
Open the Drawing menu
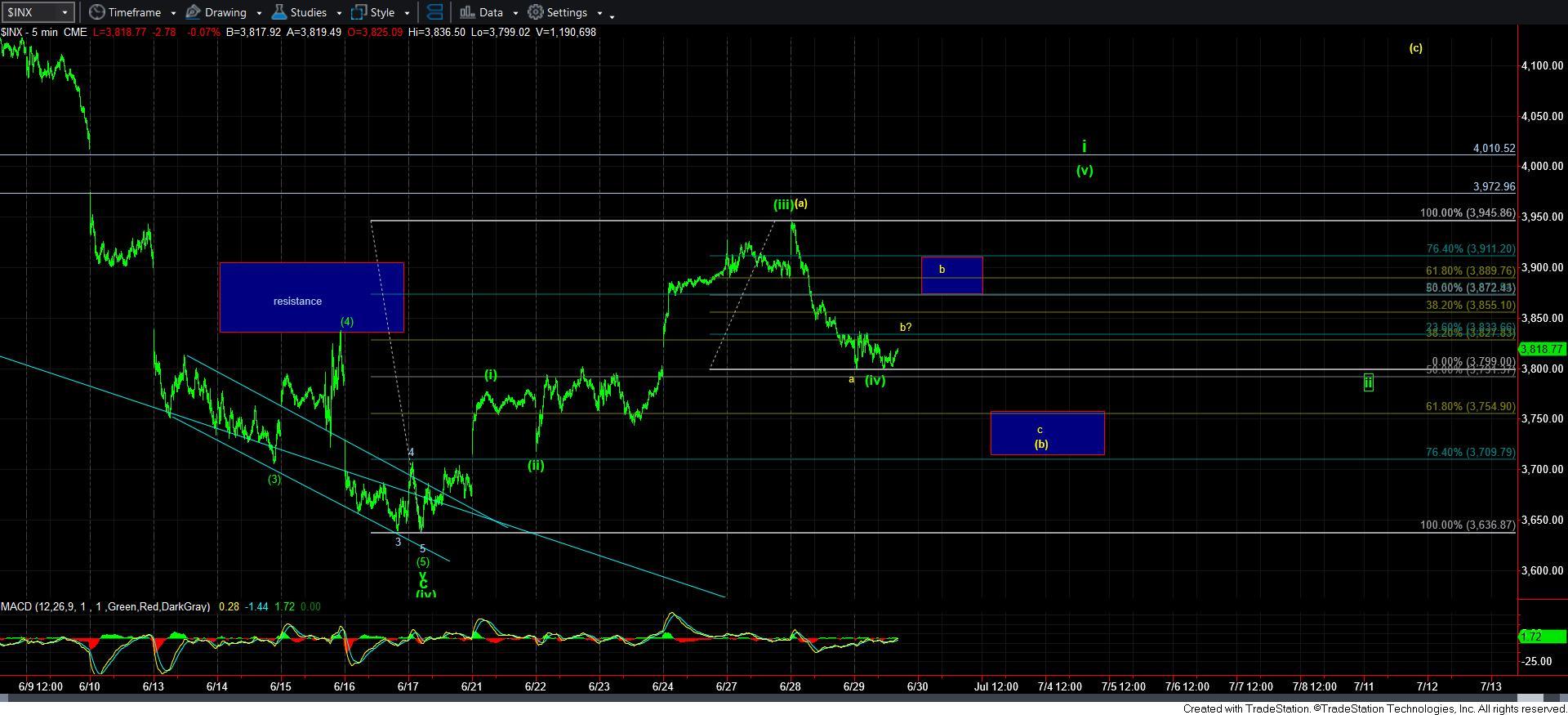225,12
